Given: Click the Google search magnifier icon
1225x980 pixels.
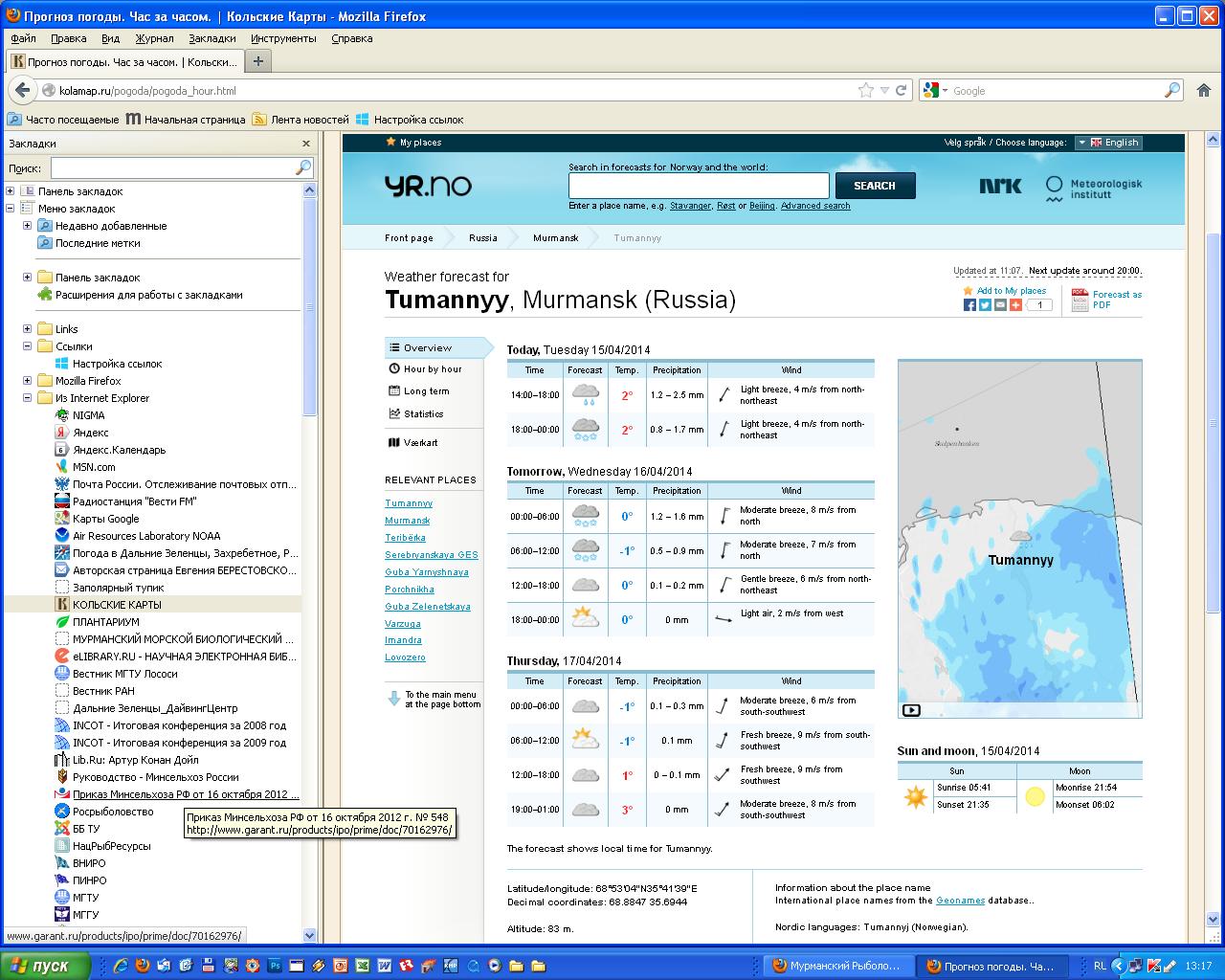Looking at the screenshot, I should coord(1172,90).
